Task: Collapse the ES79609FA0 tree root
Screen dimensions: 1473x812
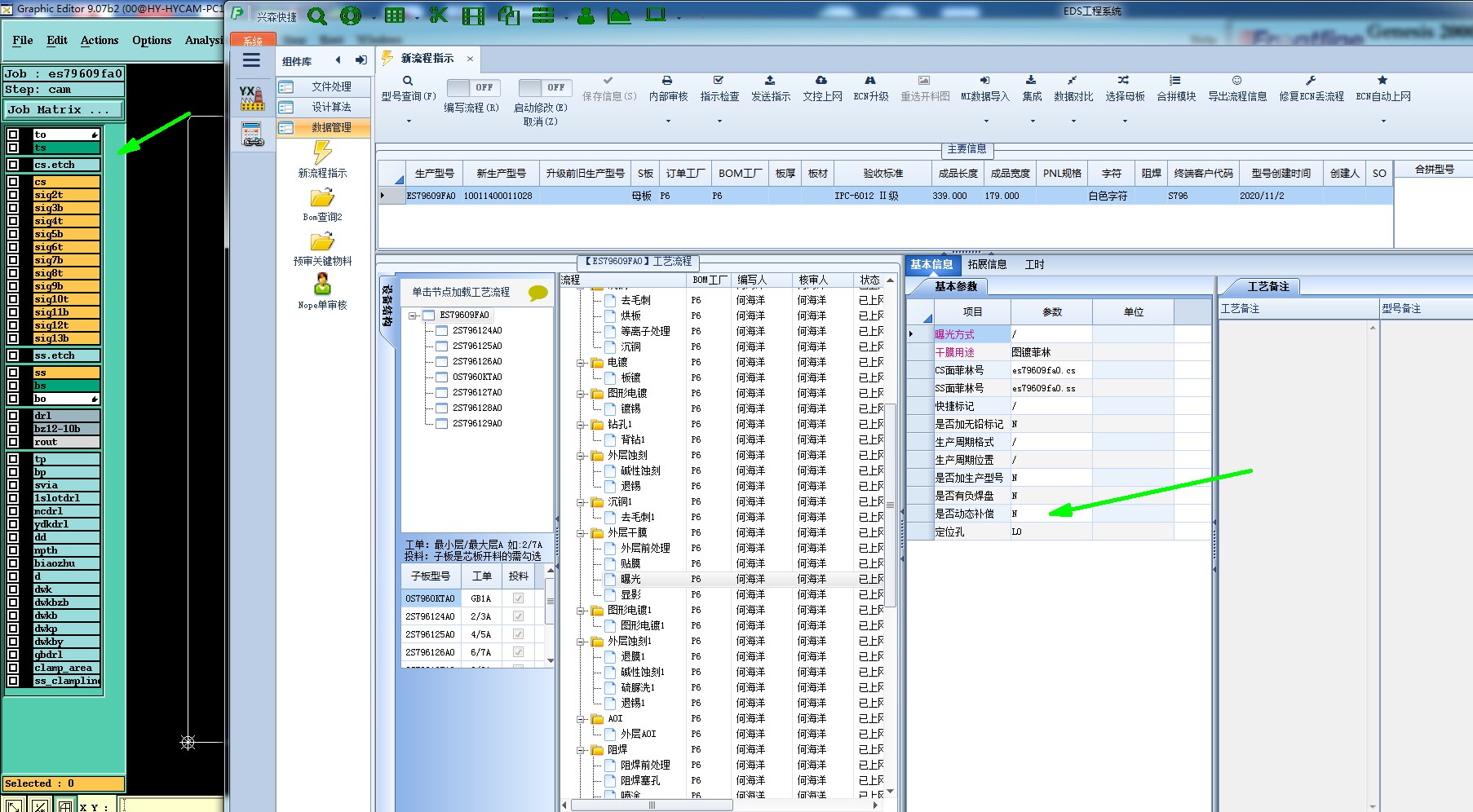Action: click(414, 316)
